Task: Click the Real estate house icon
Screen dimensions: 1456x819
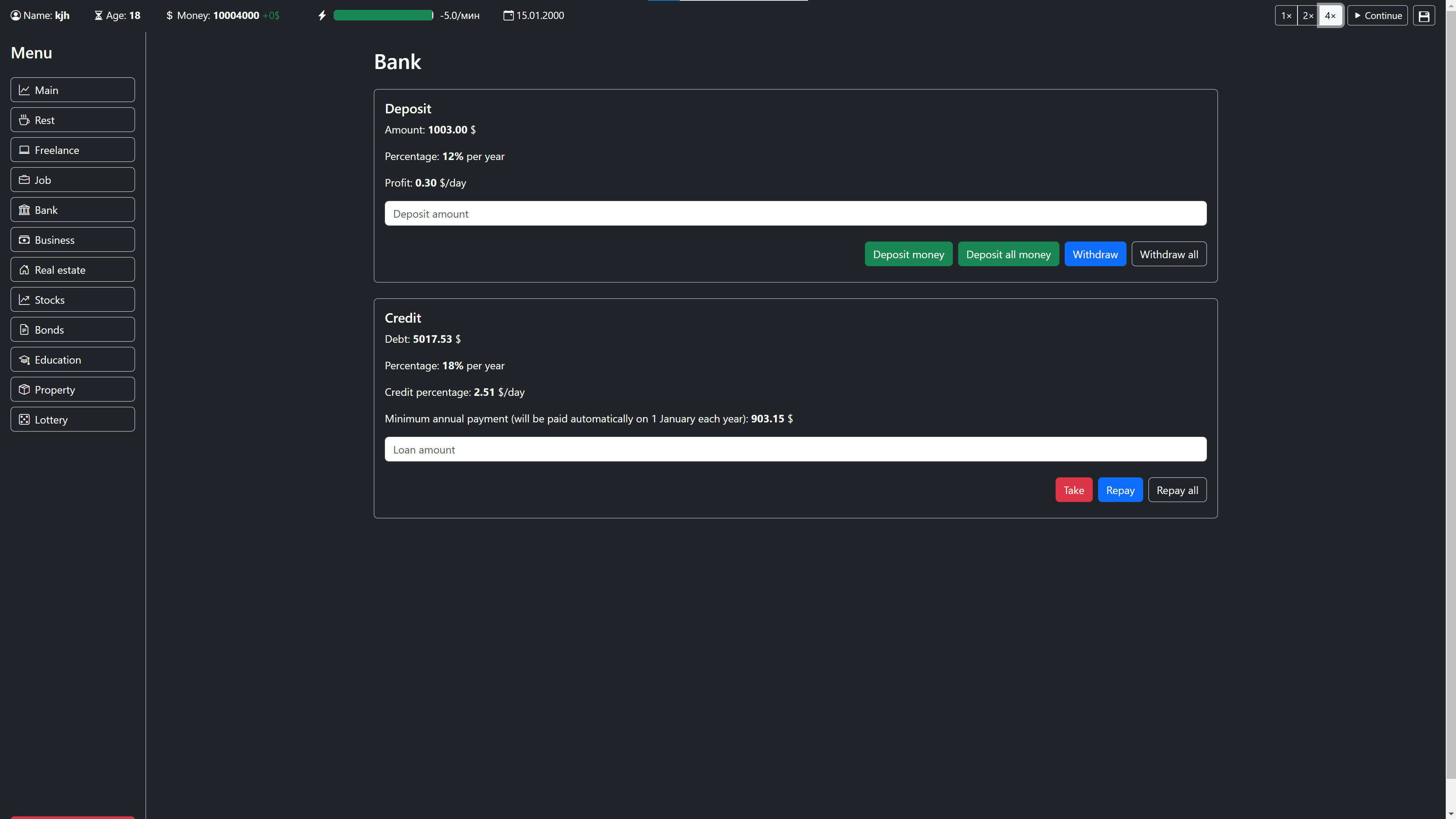Action: click(24, 270)
